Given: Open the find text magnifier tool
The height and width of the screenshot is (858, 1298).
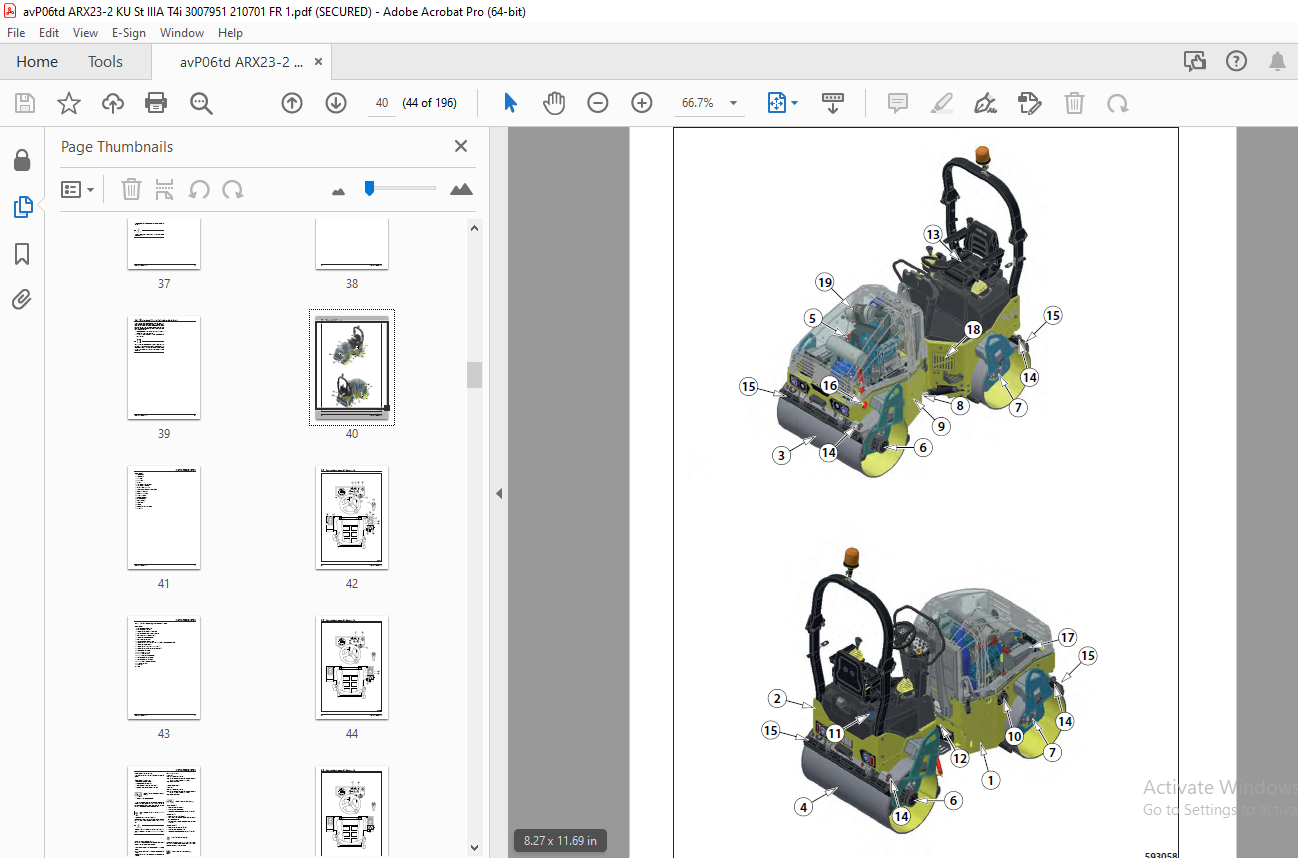Looking at the screenshot, I should point(201,103).
